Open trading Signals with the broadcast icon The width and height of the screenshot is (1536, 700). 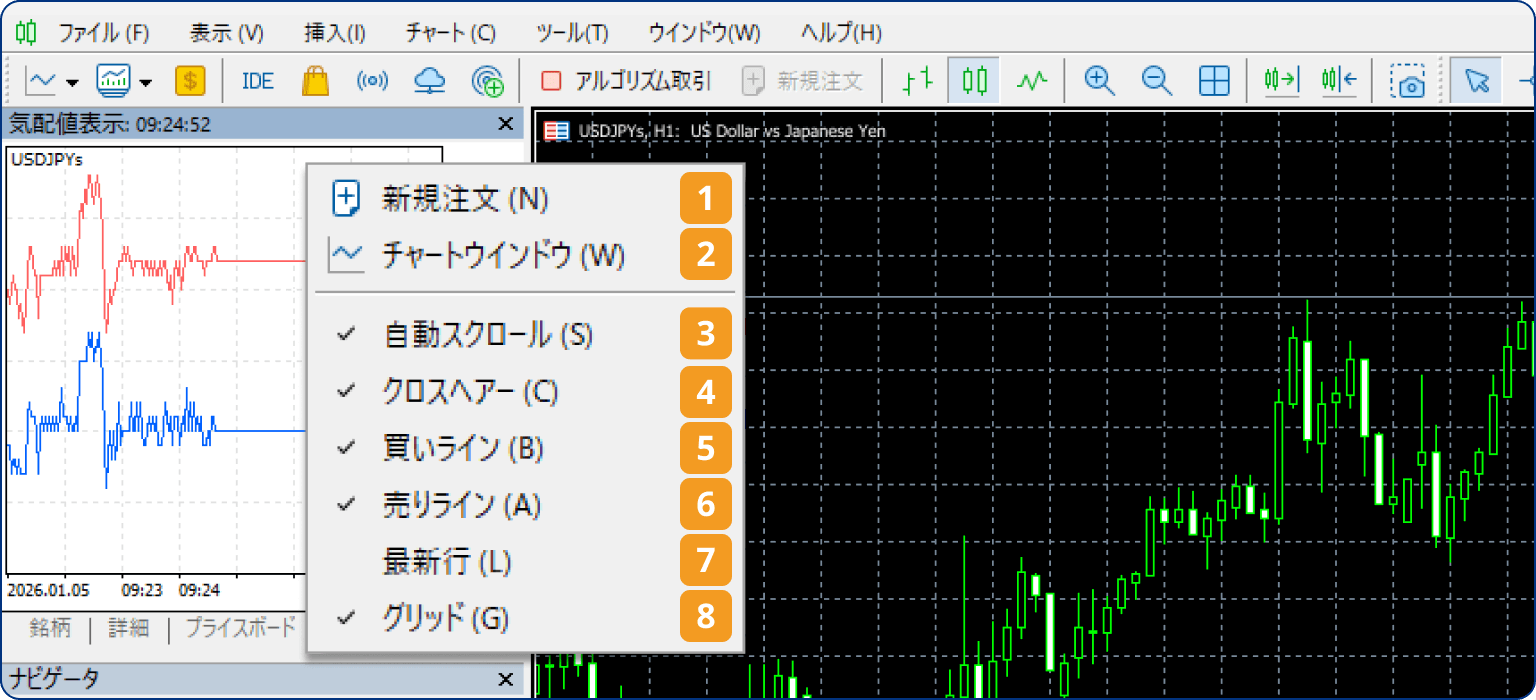tap(372, 81)
